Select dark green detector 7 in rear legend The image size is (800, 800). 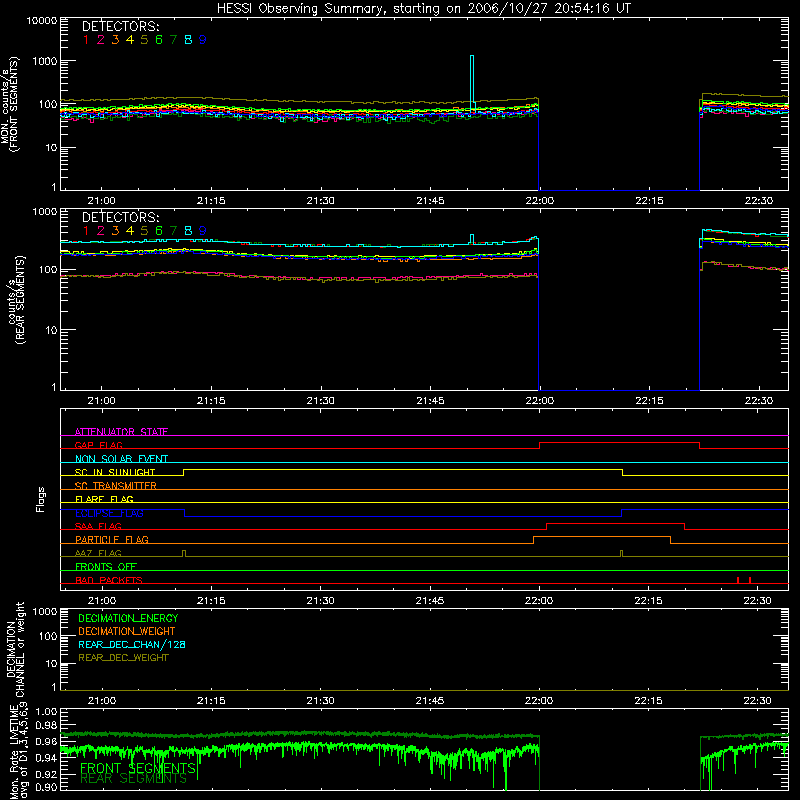(x=173, y=231)
